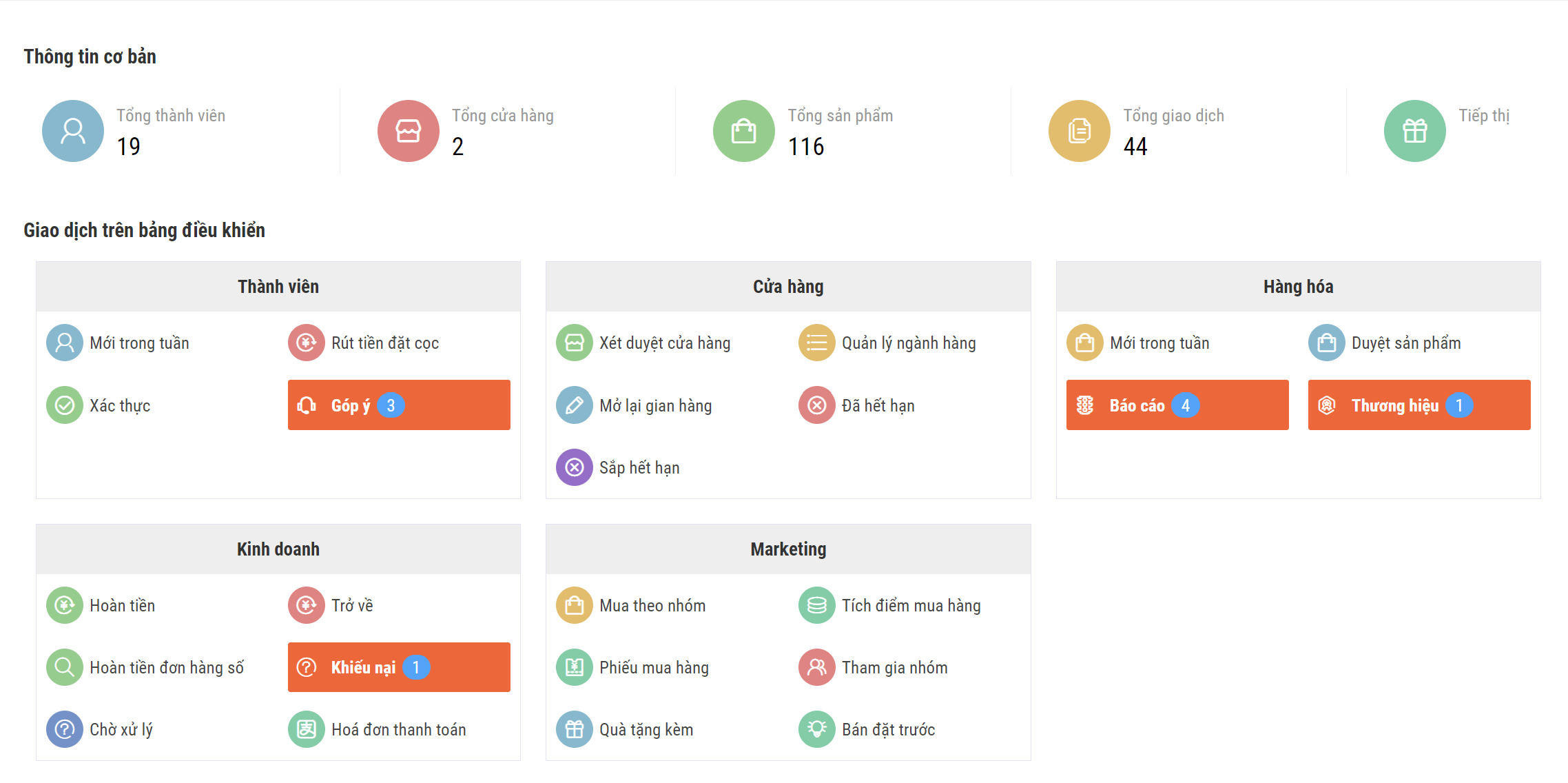The image size is (1568, 783).
Task: Open the Báo cáo reports button
Action: point(1177,405)
